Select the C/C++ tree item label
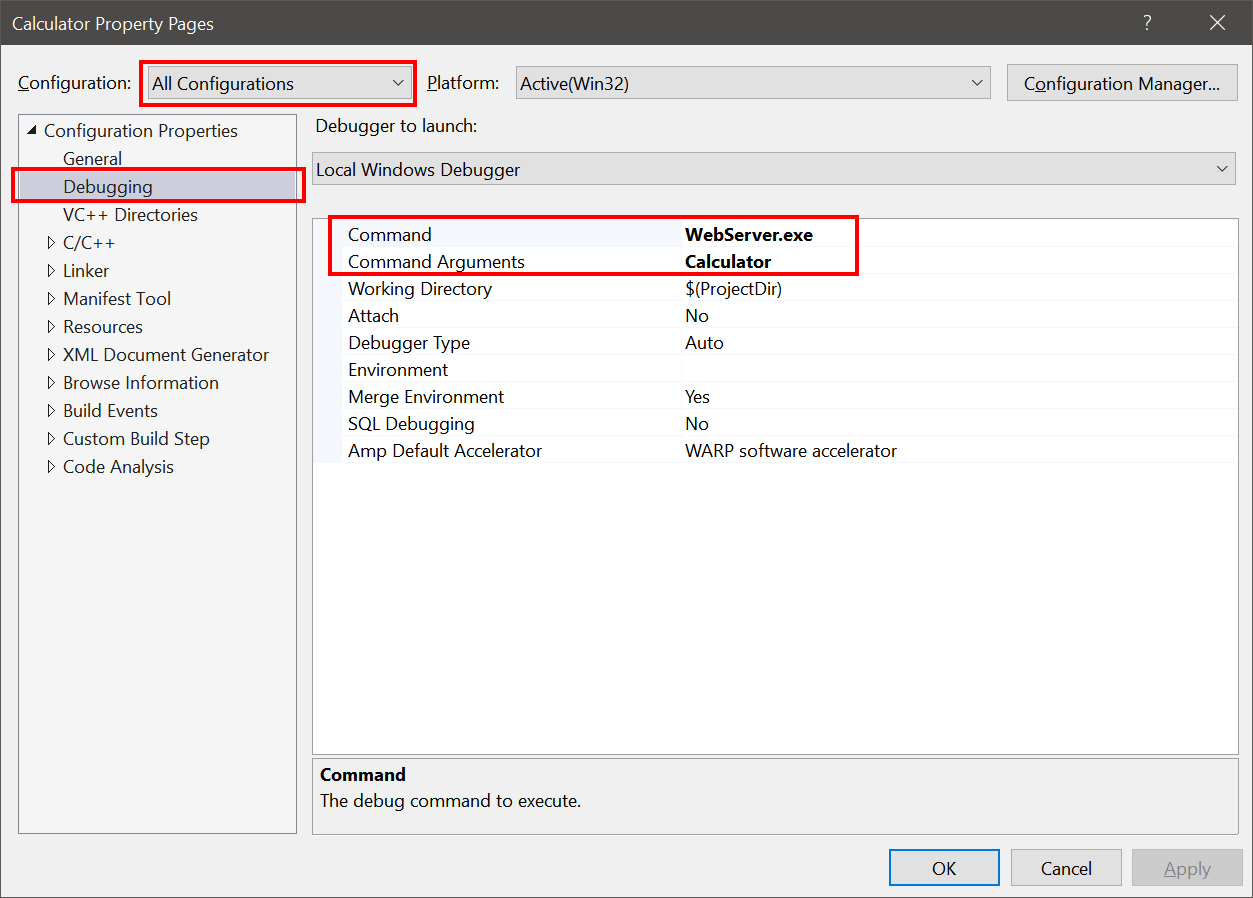Viewport: 1253px width, 898px height. point(89,243)
